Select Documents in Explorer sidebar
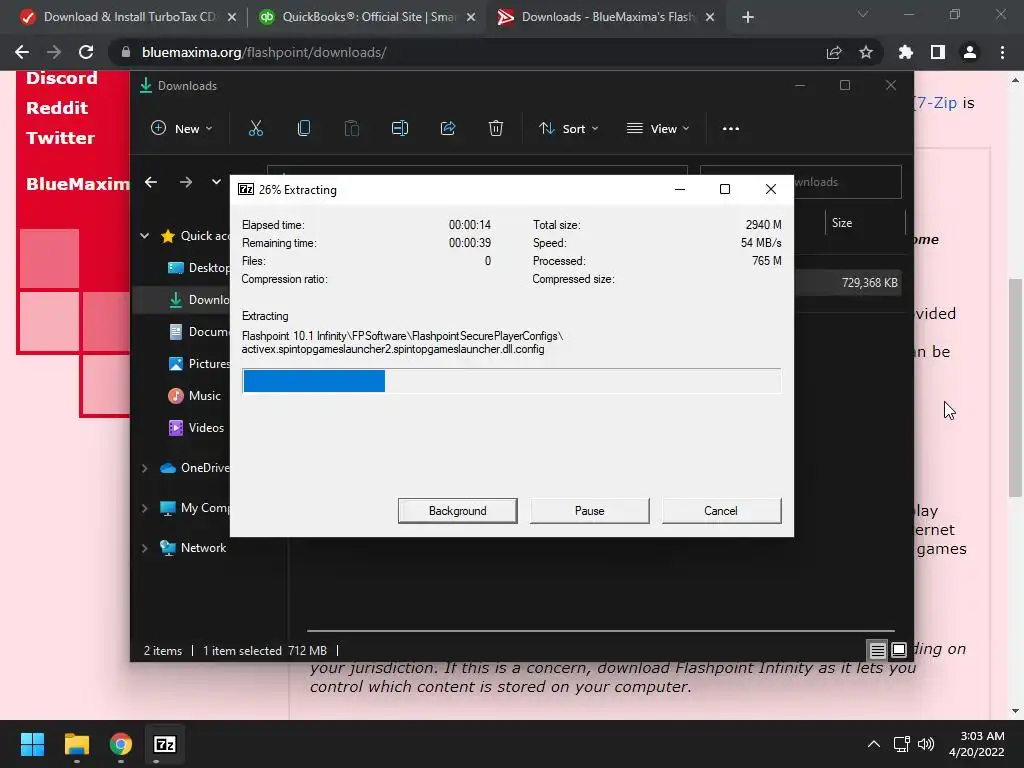 199,332
